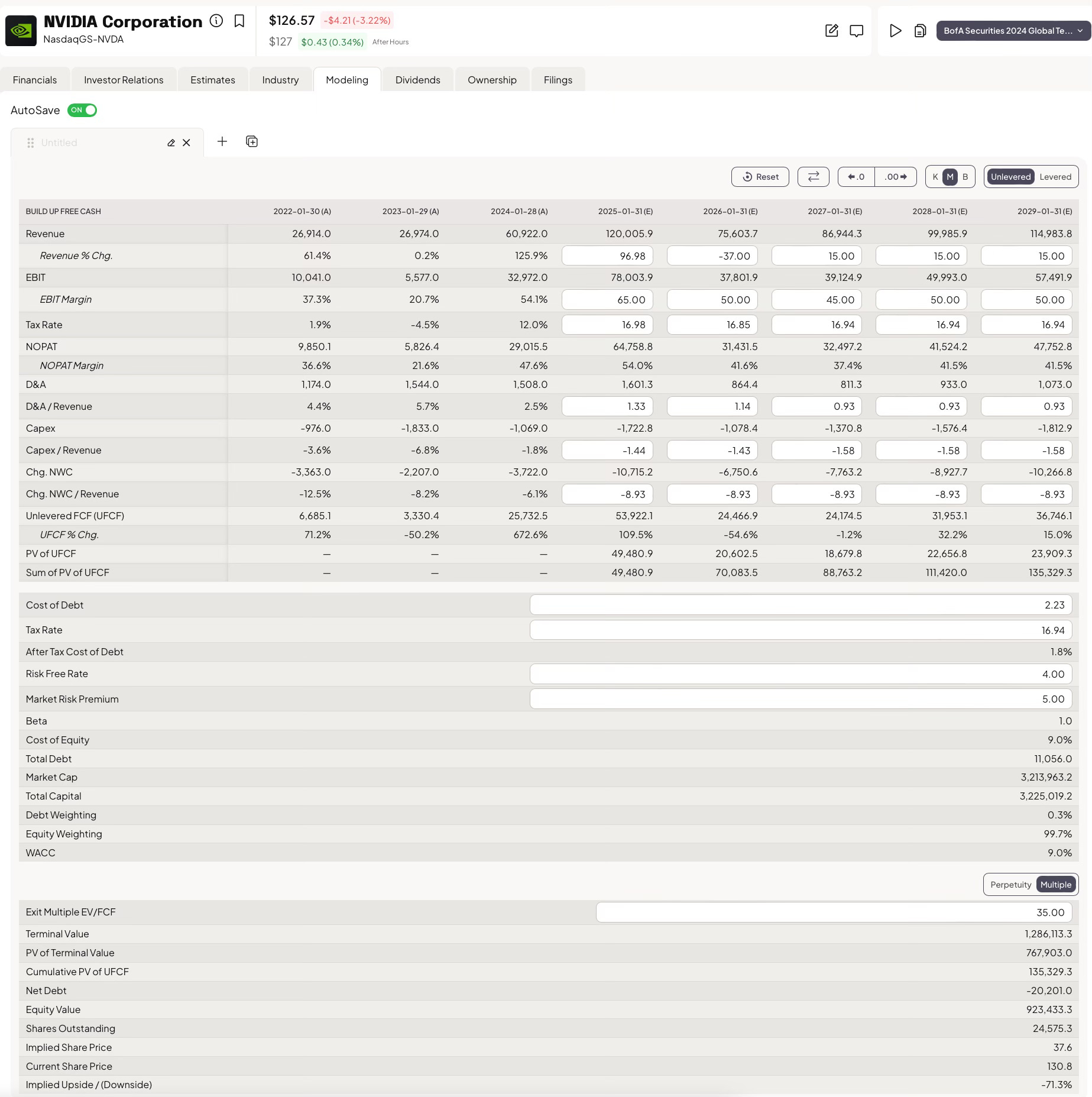Click the After Hours price change $0.43
The width and height of the screenshot is (1092, 1097).
click(332, 42)
